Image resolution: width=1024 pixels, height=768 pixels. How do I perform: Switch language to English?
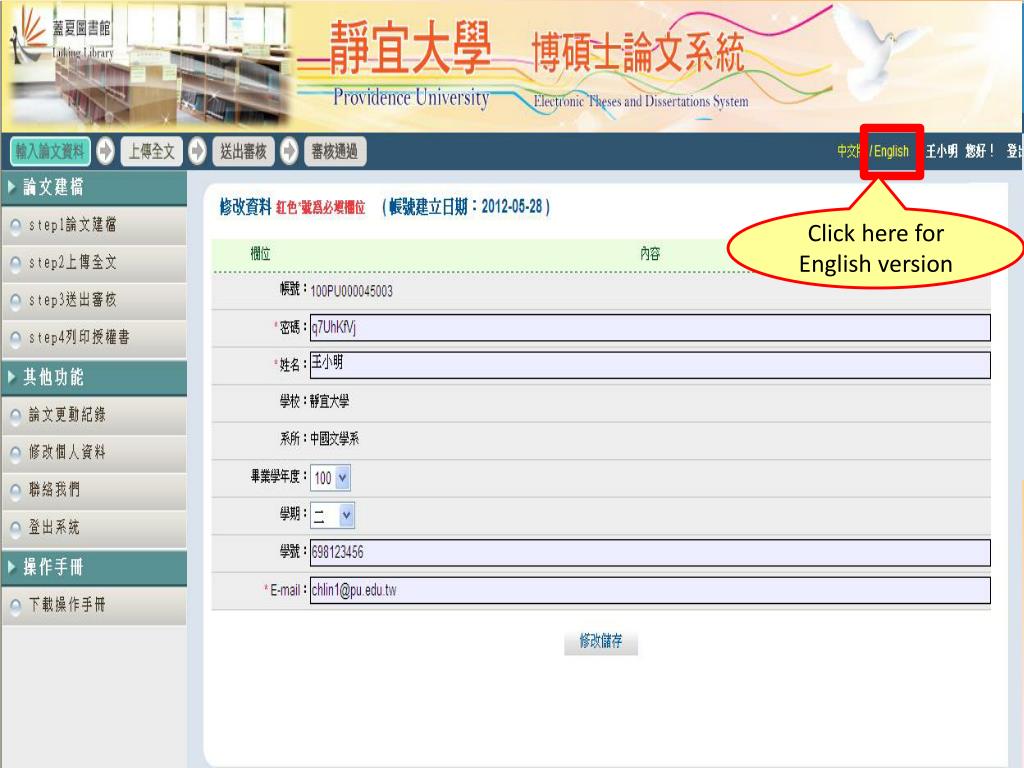click(891, 152)
